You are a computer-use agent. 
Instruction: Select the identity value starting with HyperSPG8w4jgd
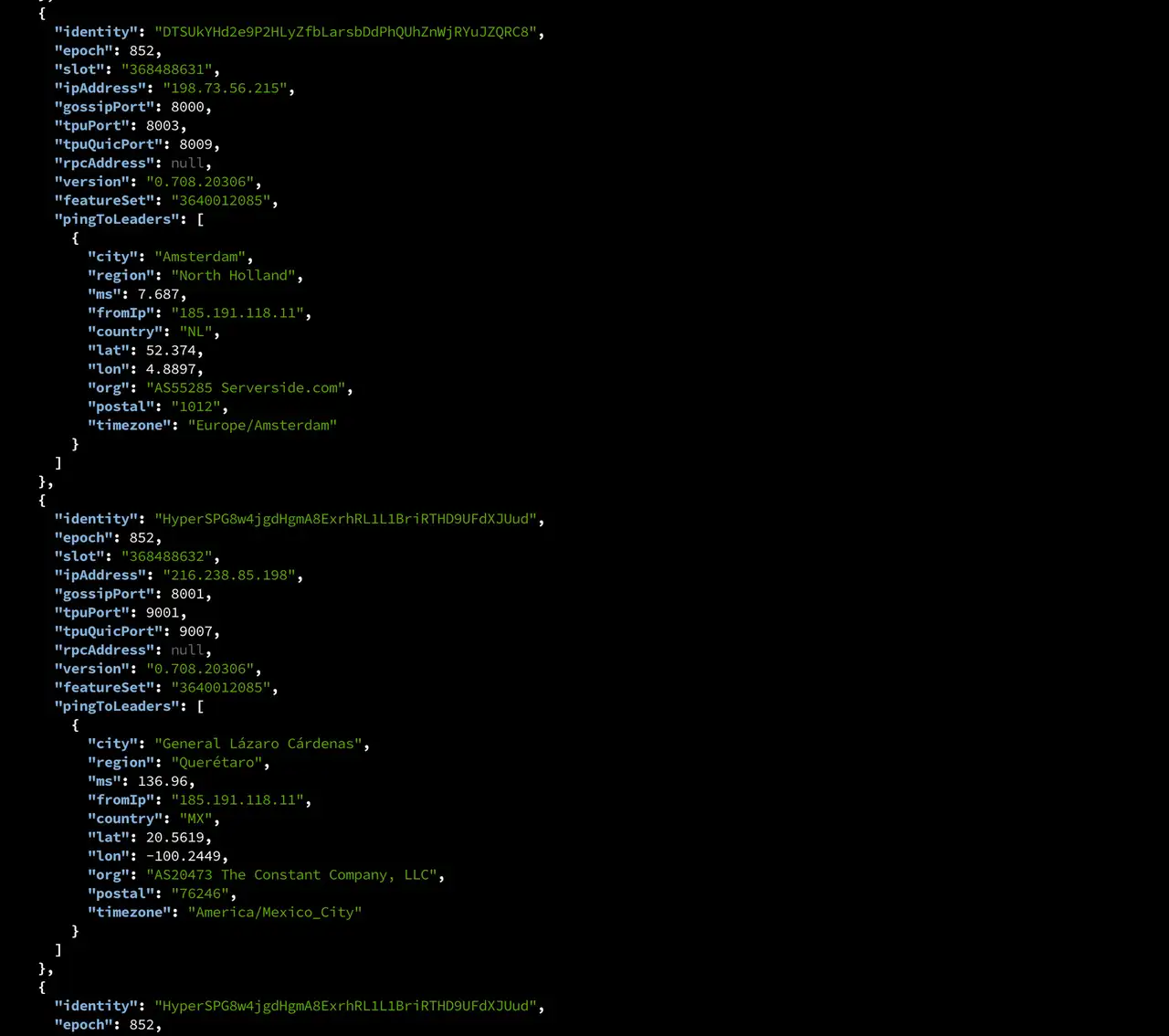[x=345, y=518]
